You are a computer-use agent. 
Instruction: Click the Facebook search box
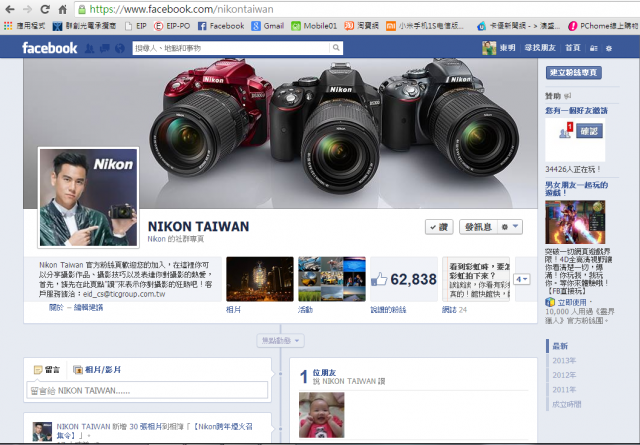point(231,48)
